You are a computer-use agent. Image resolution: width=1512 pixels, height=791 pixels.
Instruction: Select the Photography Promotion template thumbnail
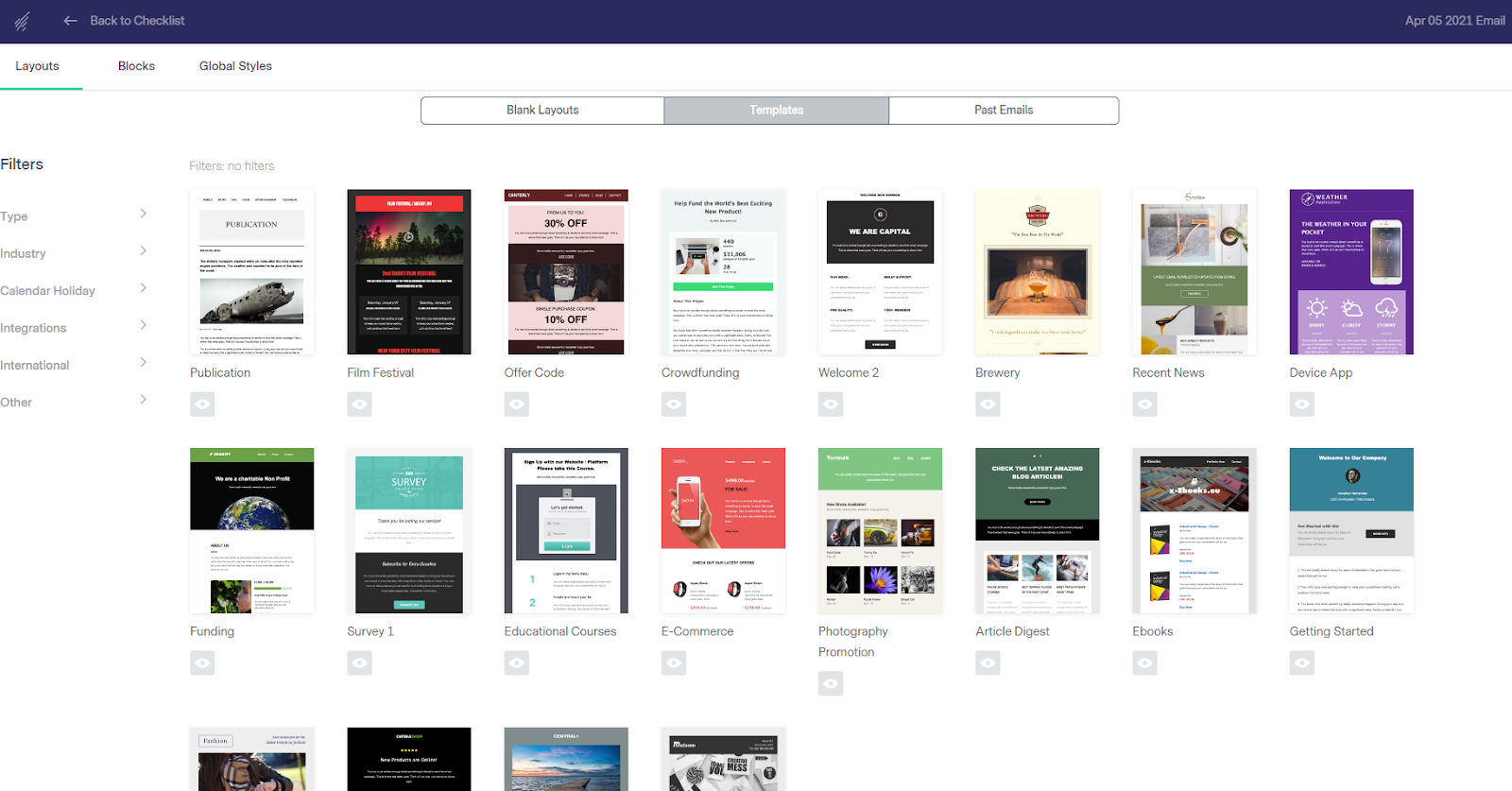[881, 531]
